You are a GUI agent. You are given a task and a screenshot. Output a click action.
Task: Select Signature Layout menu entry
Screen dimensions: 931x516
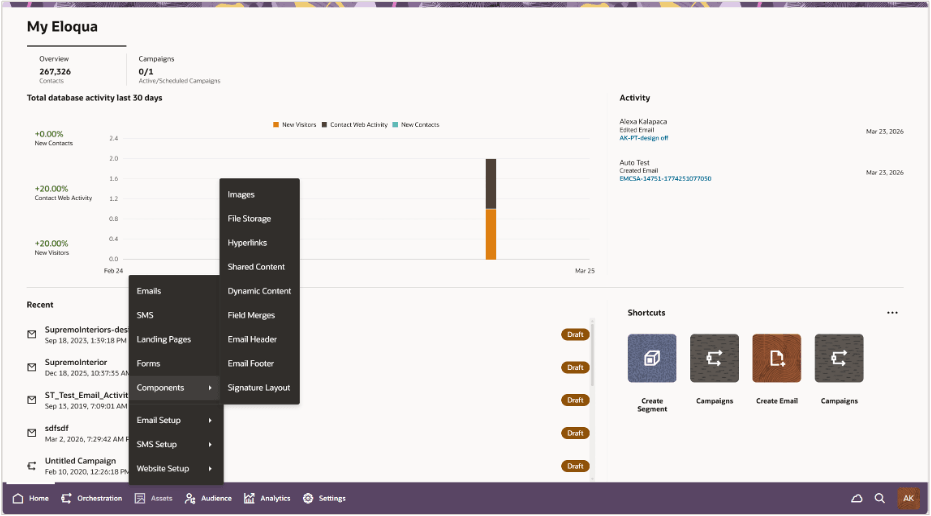pos(259,388)
